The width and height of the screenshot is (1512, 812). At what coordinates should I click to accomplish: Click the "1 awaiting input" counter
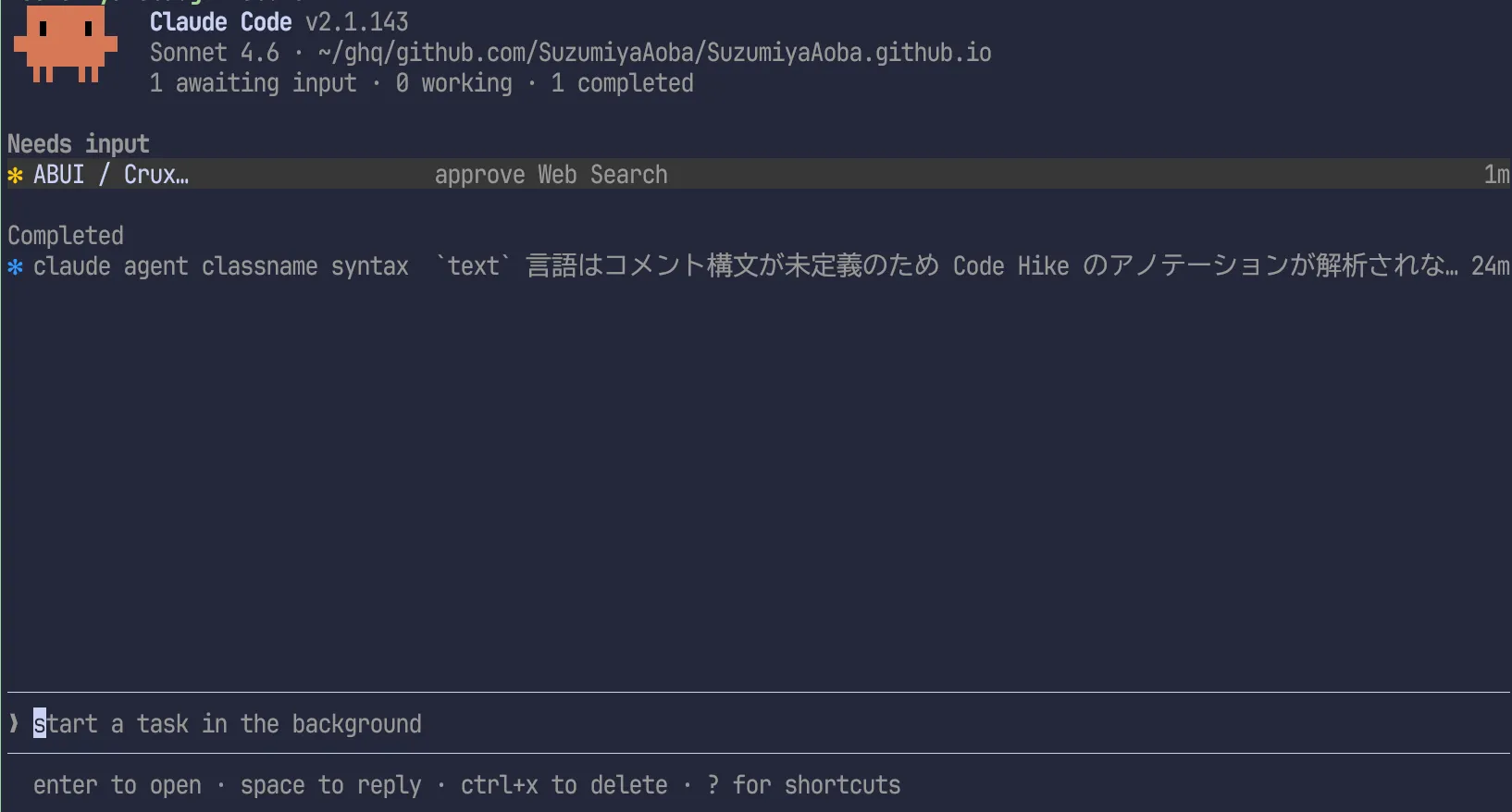254,83
